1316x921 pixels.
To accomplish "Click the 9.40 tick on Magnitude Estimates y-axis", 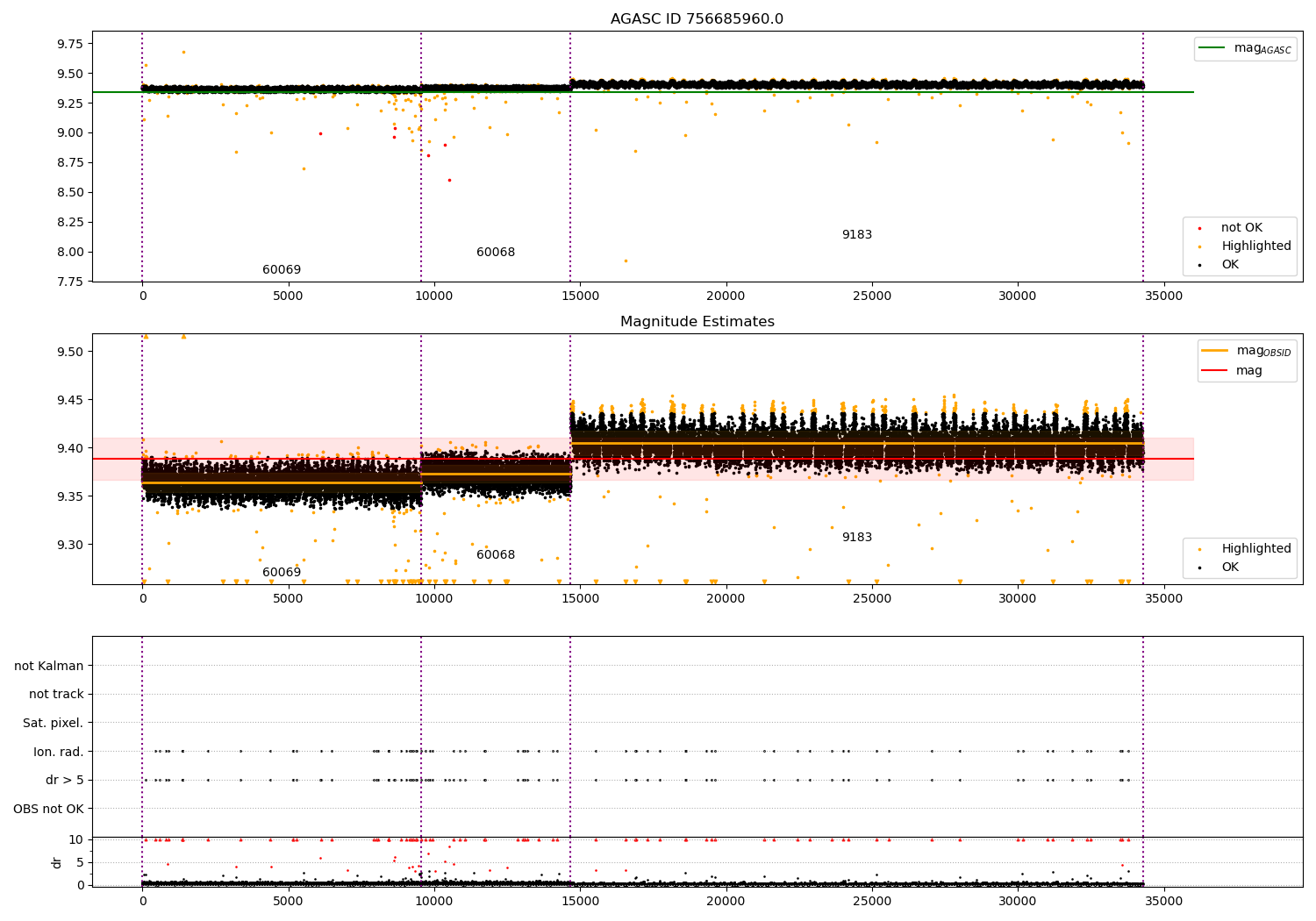I will click(69, 448).
